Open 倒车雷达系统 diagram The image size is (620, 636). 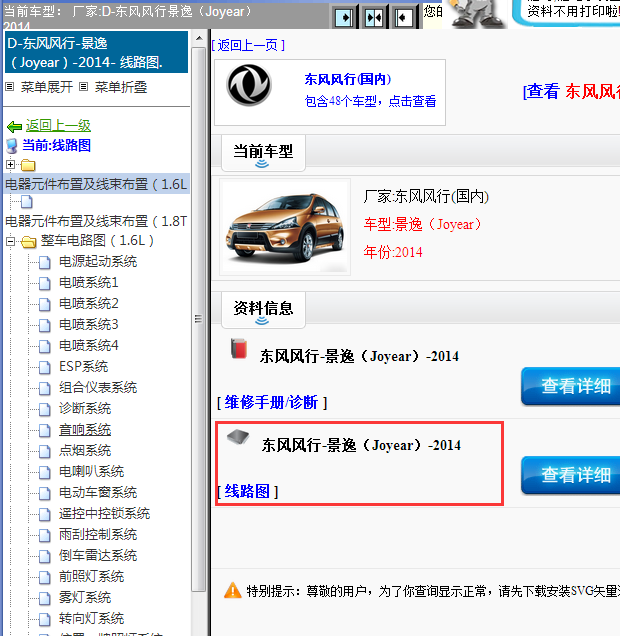tap(98, 555)
